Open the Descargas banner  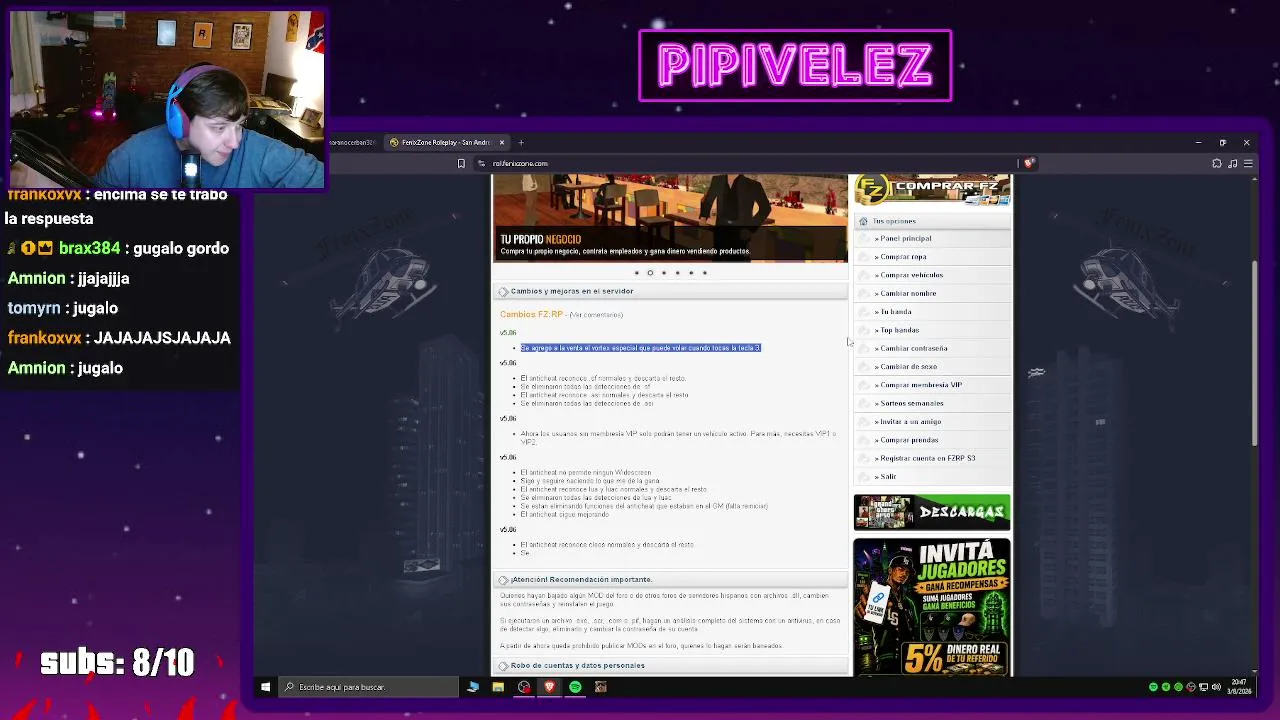tap(932, 513)
